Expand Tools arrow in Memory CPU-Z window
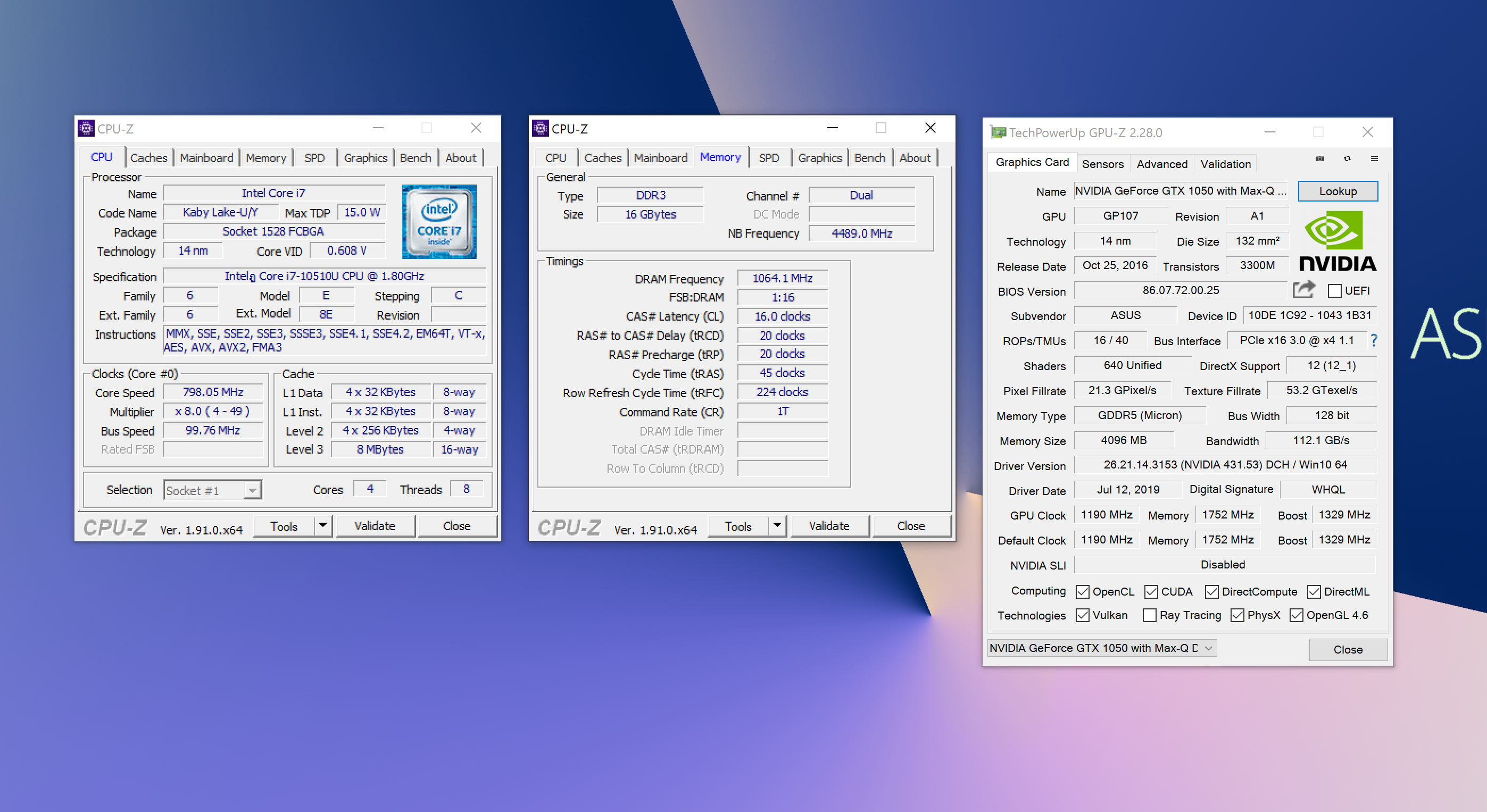 [x=778, y=526]
